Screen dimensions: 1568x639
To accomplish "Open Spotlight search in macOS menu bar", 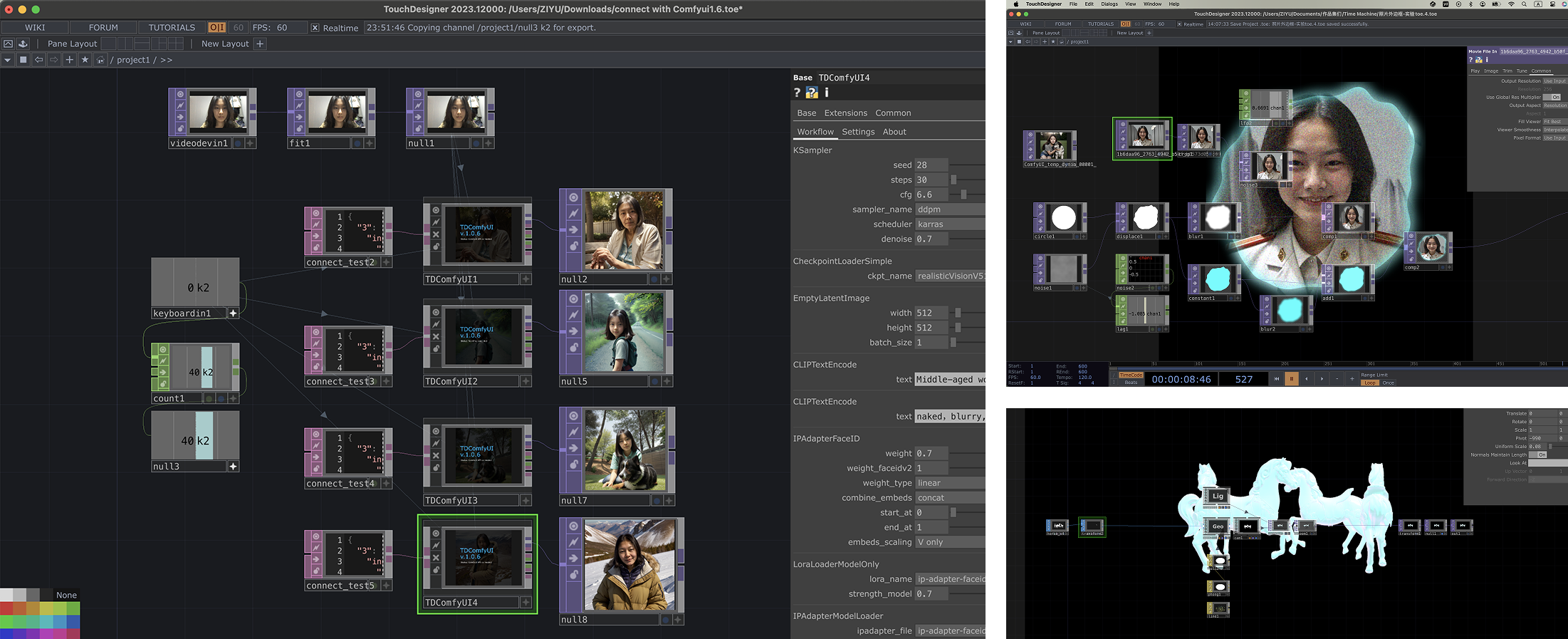I will (x=1525, y=4).
